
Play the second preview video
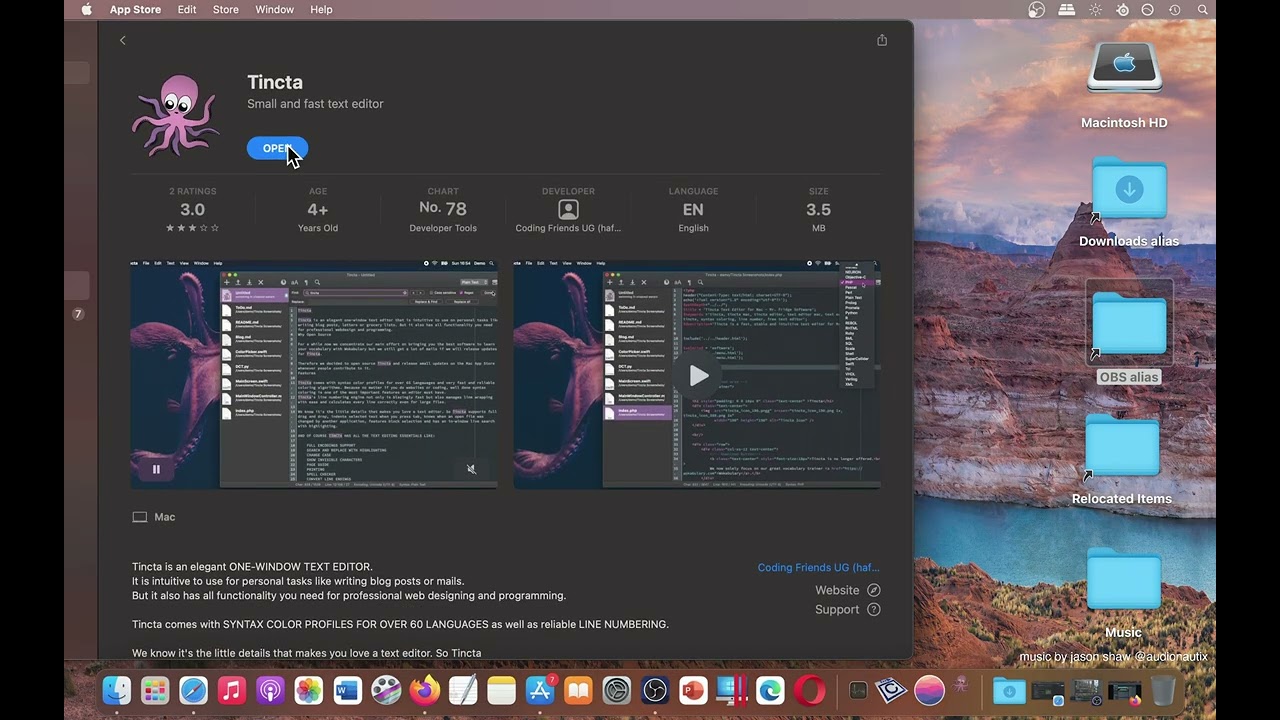point(698,375)
